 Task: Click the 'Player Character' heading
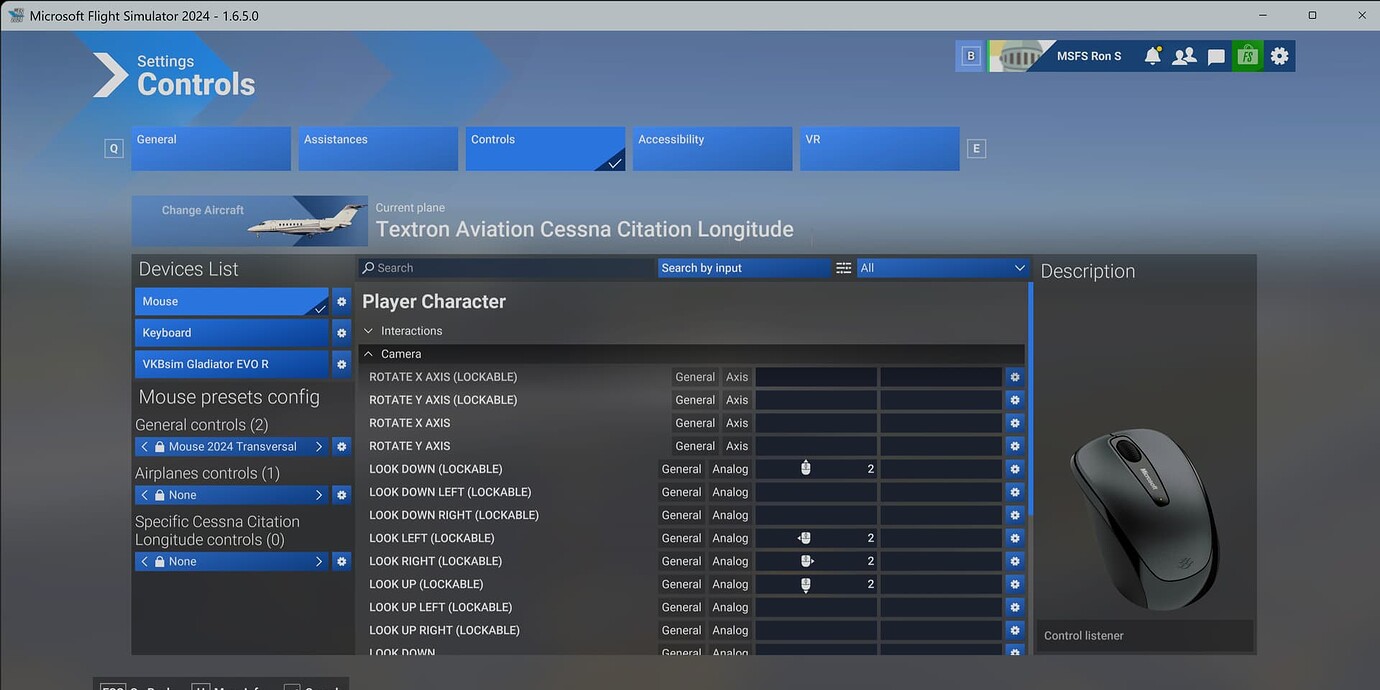[x=434, y=302]
